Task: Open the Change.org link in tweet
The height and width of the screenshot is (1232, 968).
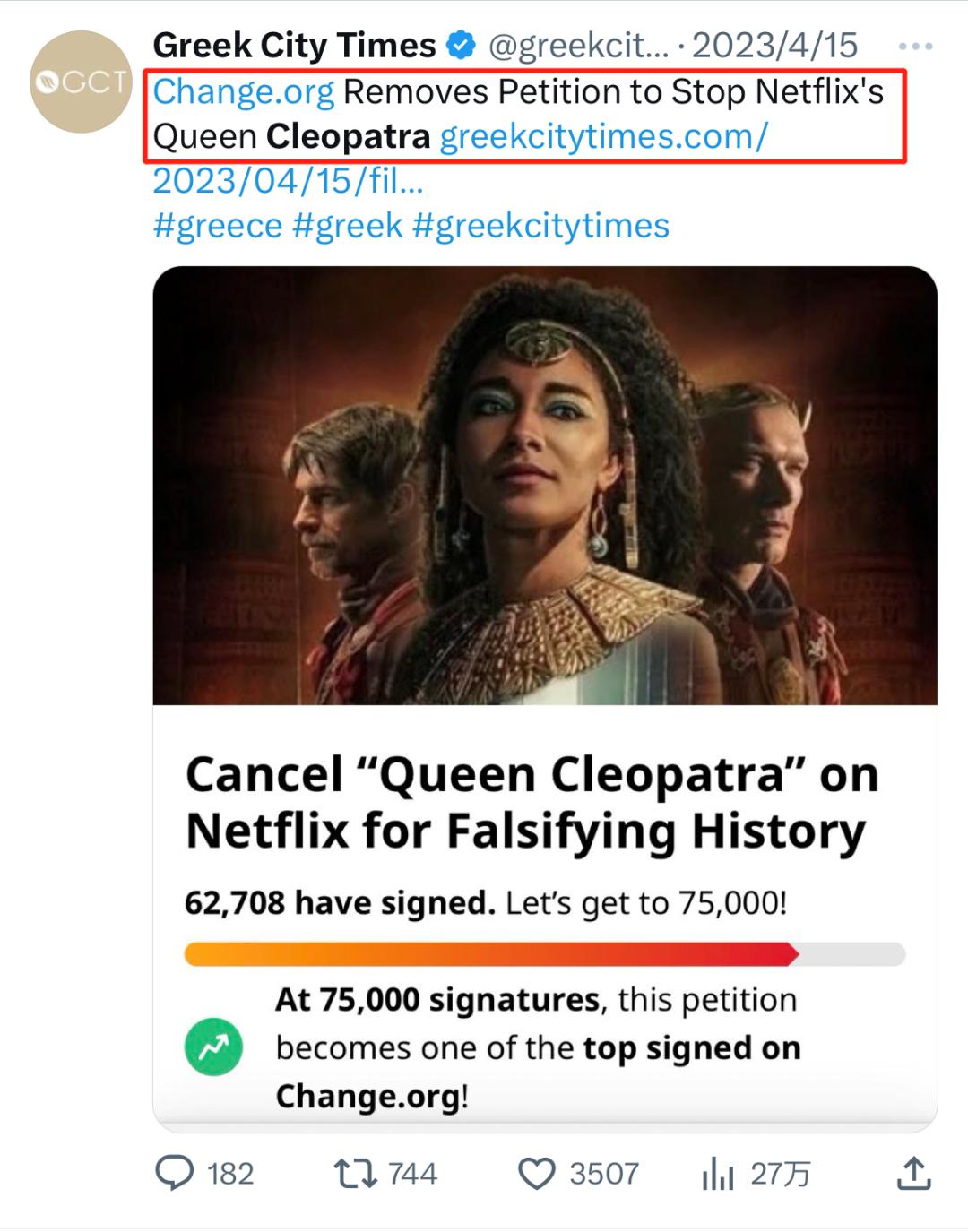Action: pyautogui.click(x=243, y=91)
